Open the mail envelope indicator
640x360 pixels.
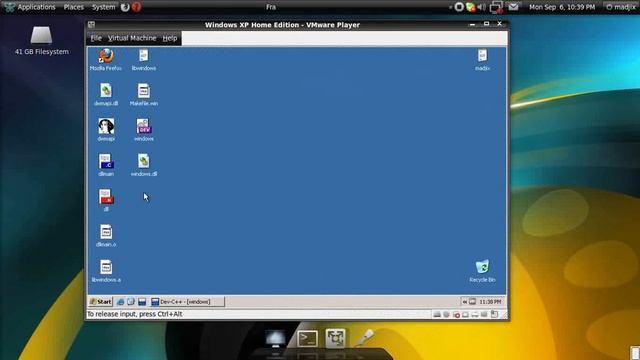tap(513, 7)
